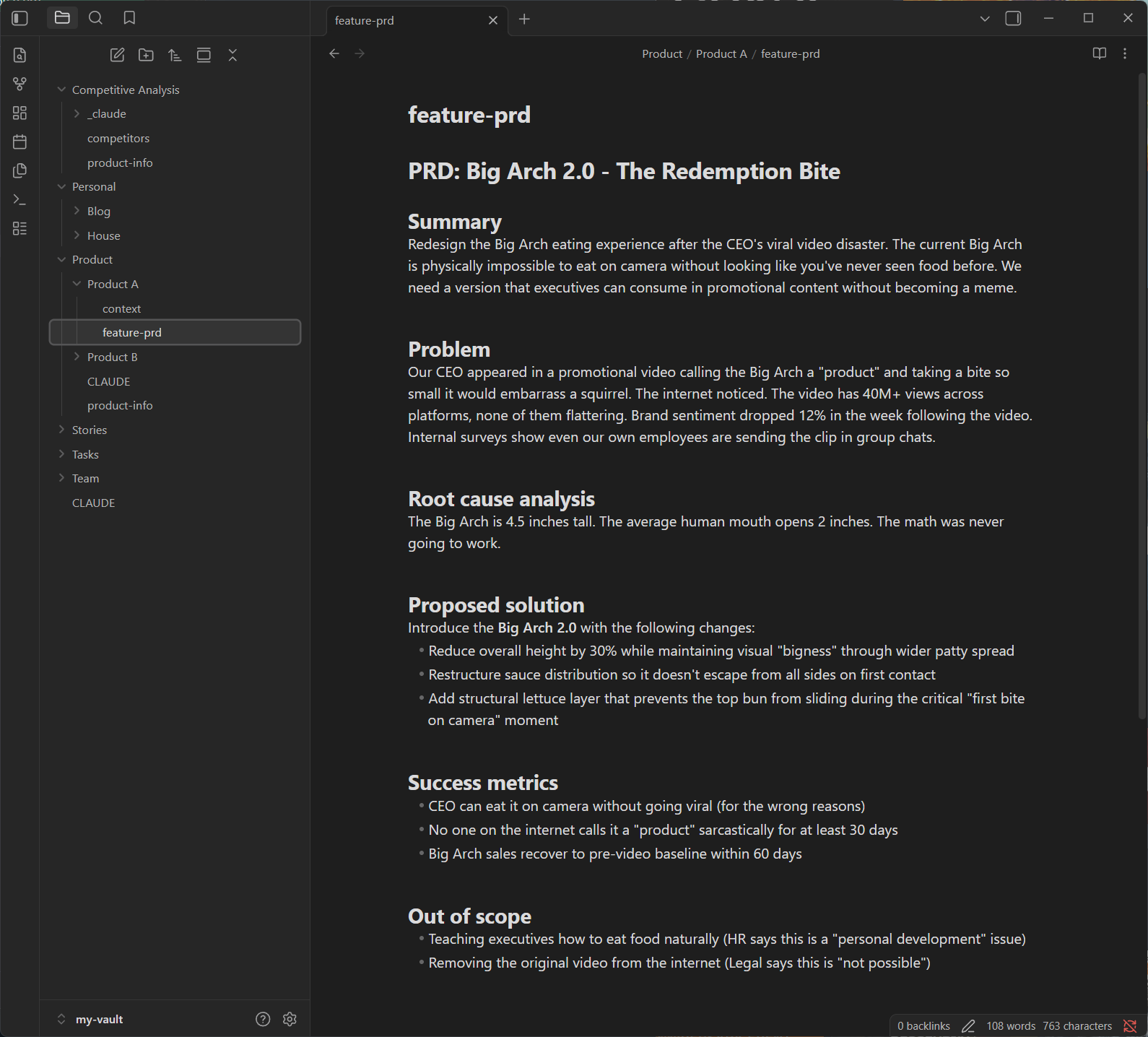1148x1037 pixels.
Task: Click Product A in the breadcrumb
Action: [721, 54]
